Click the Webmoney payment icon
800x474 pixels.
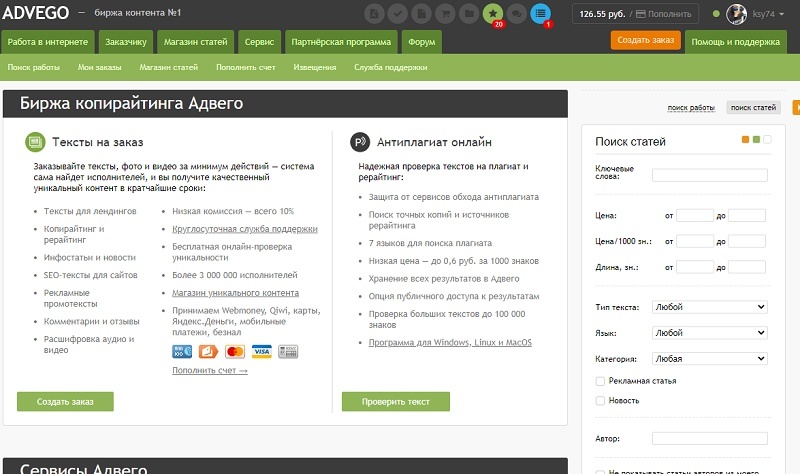(x=182, y=352)
